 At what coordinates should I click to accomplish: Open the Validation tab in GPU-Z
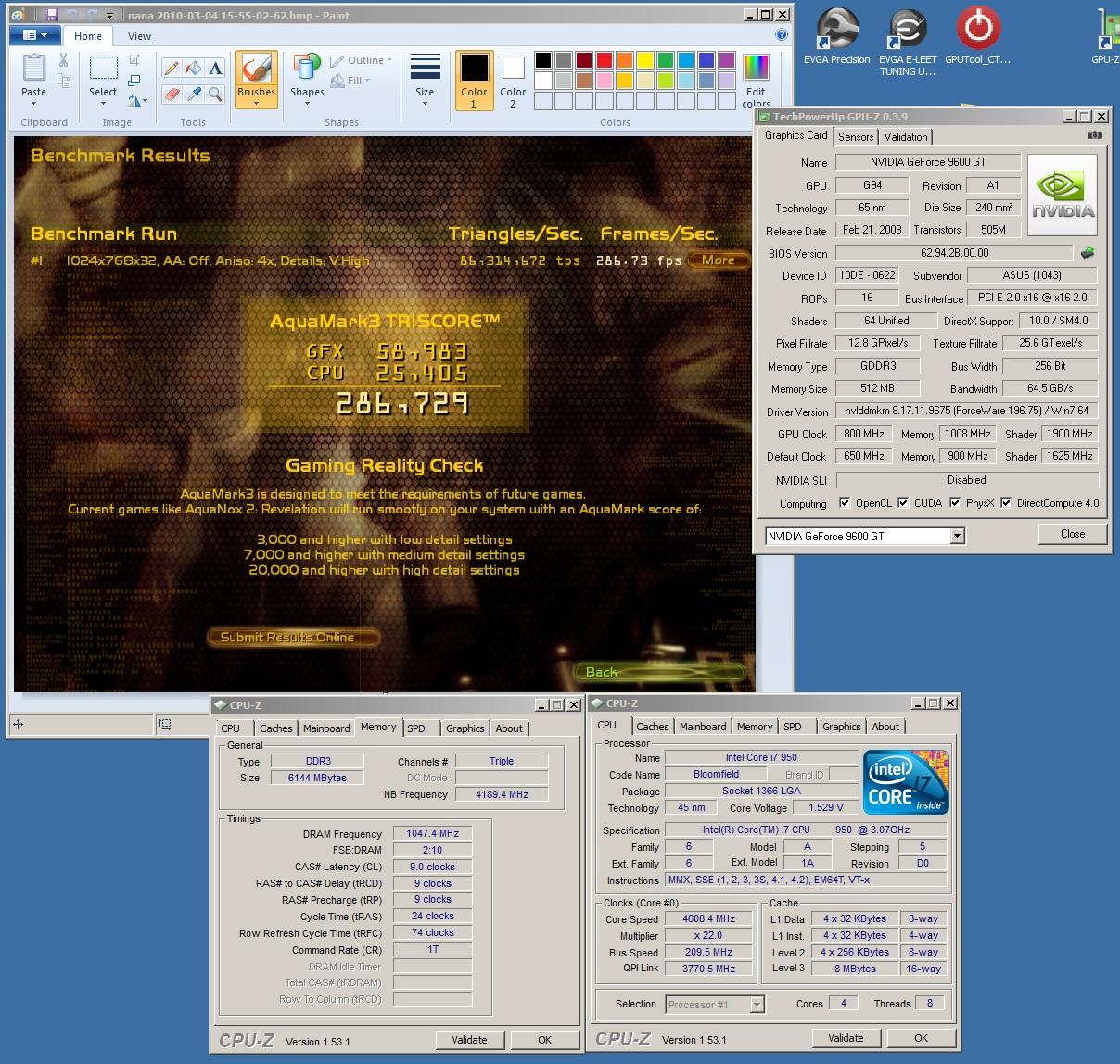pos(906,136)
